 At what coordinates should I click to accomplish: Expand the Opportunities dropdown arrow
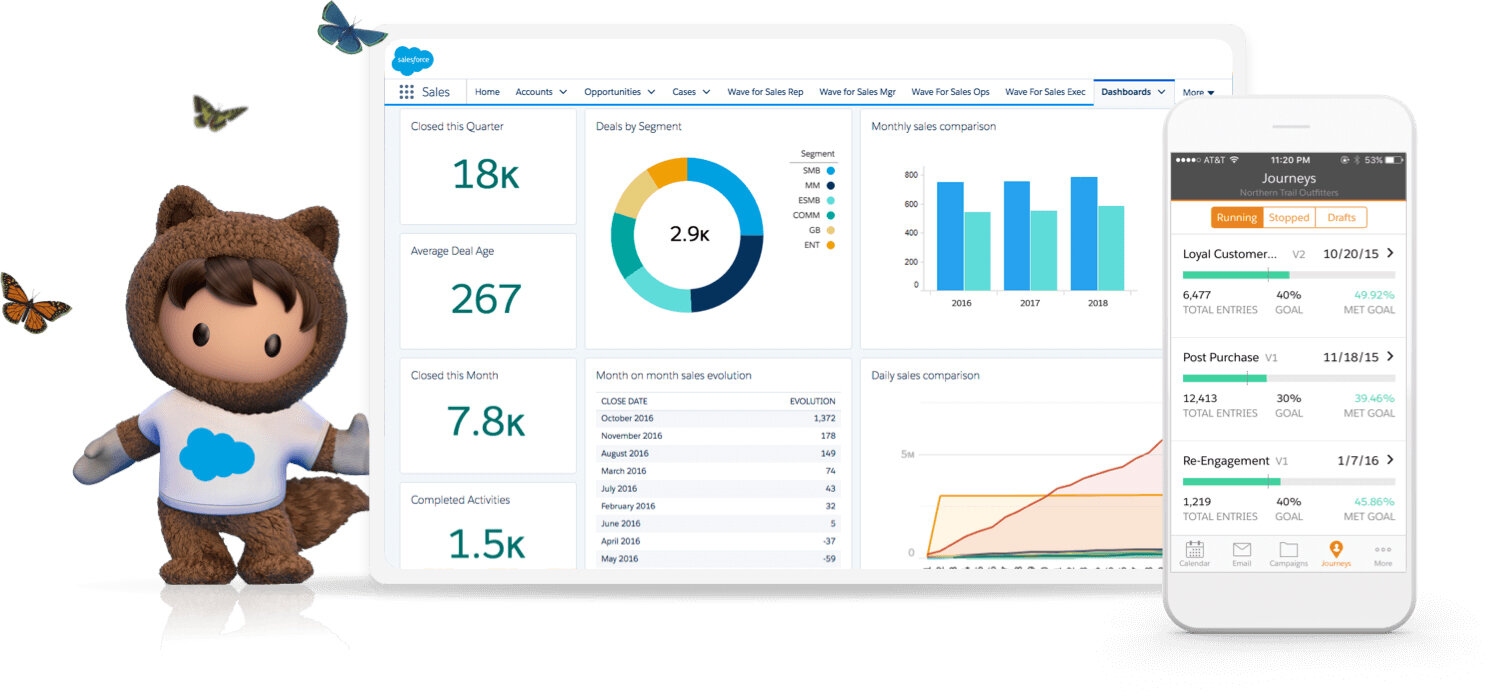click(651, 92)
